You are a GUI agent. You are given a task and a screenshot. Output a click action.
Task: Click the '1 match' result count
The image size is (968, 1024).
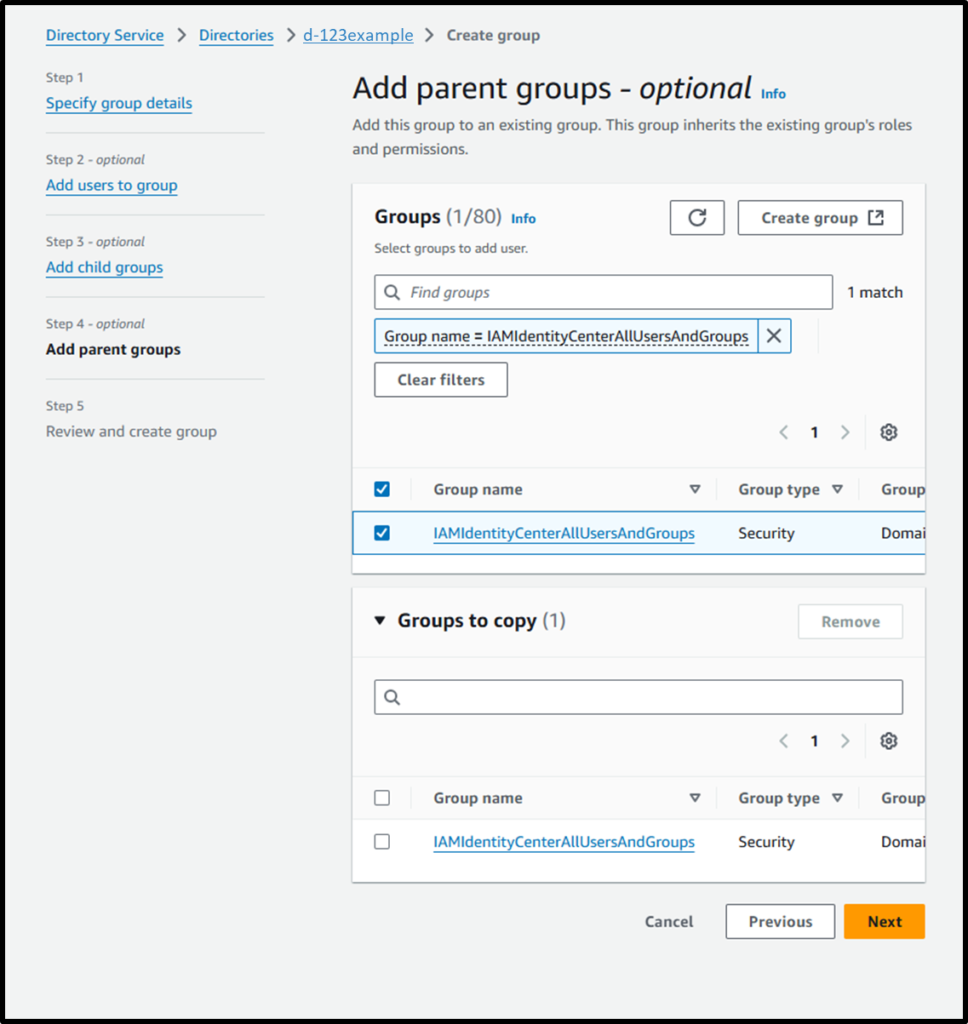pos(875,292)
